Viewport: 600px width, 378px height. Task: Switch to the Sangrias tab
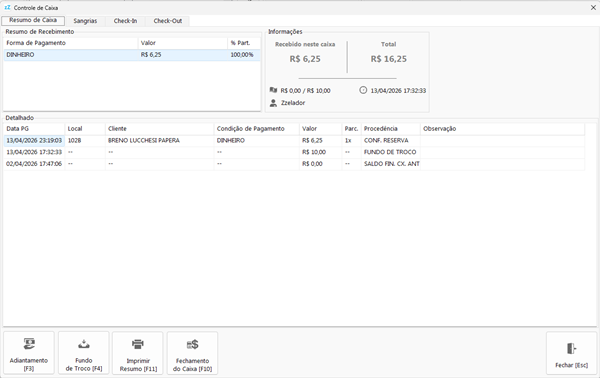(x=85, y=21)
